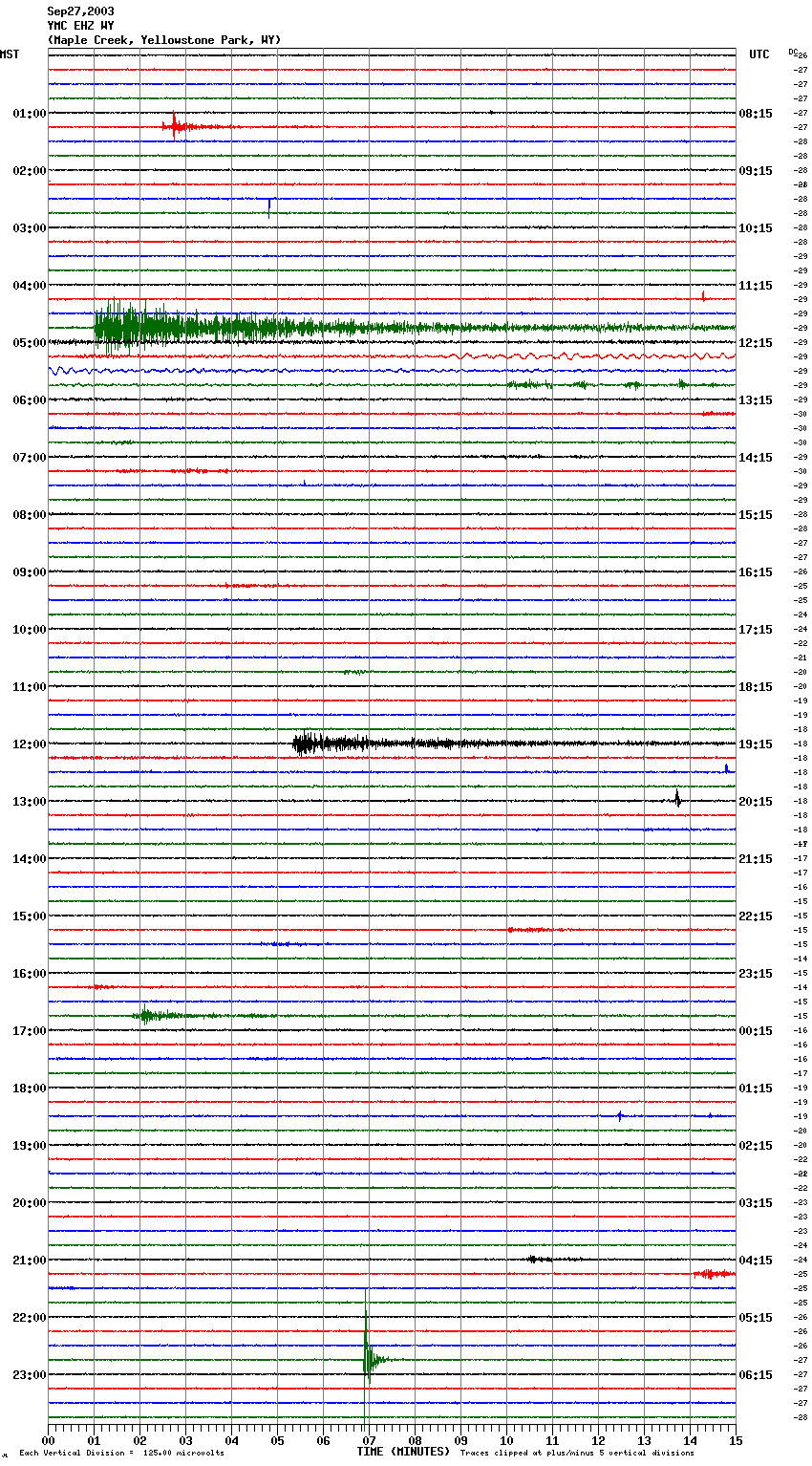
Task: Click 'Traces clipped at plus/minus 5 vertical divisions' note
Action: click(577, 1454)
